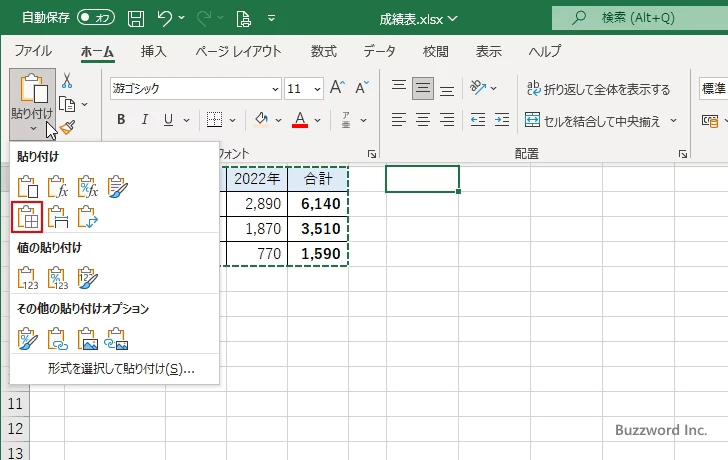
Task: Click the Save icon in title bar
Action: (x=136, y=19)
